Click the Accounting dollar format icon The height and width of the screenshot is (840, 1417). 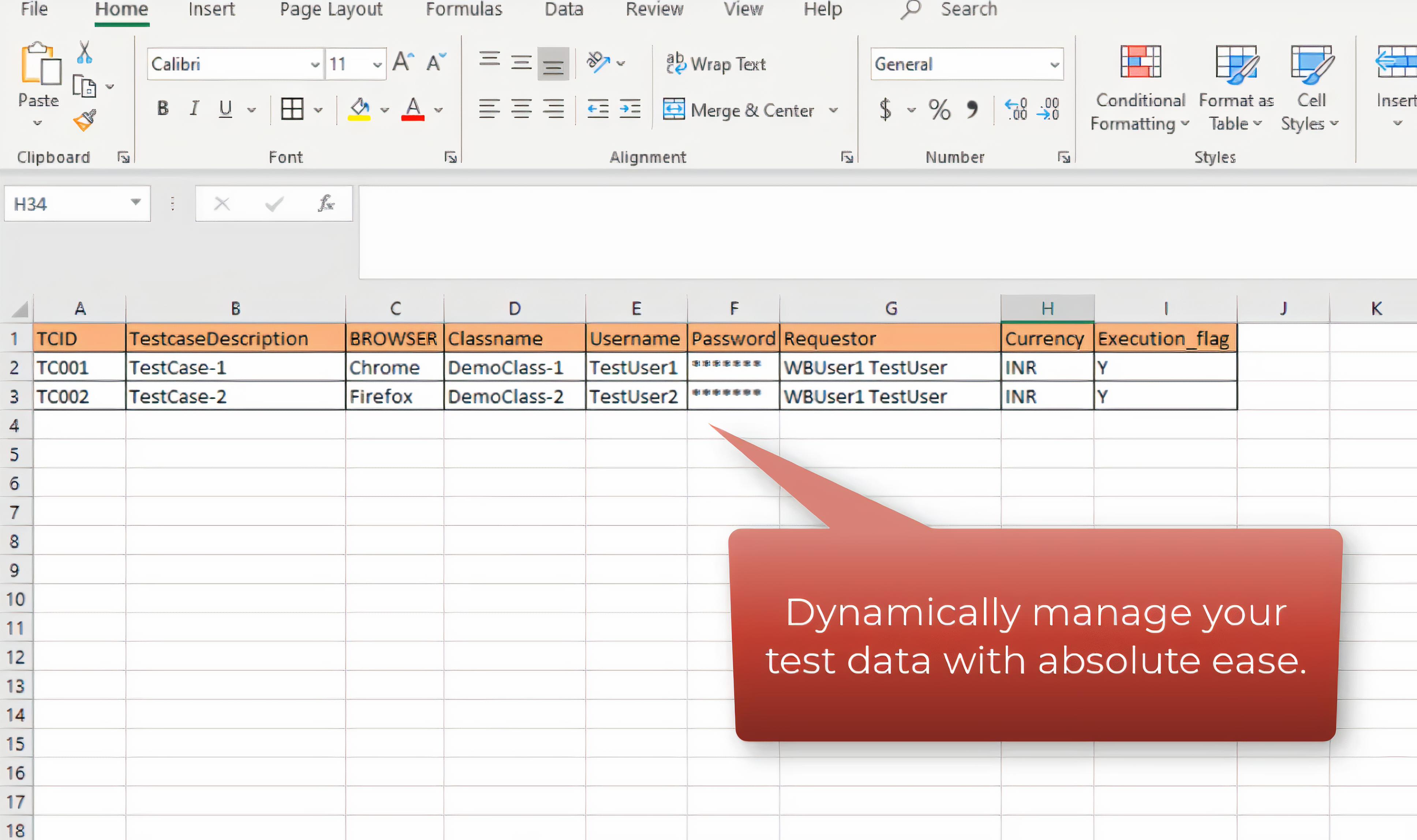[885, 109]
